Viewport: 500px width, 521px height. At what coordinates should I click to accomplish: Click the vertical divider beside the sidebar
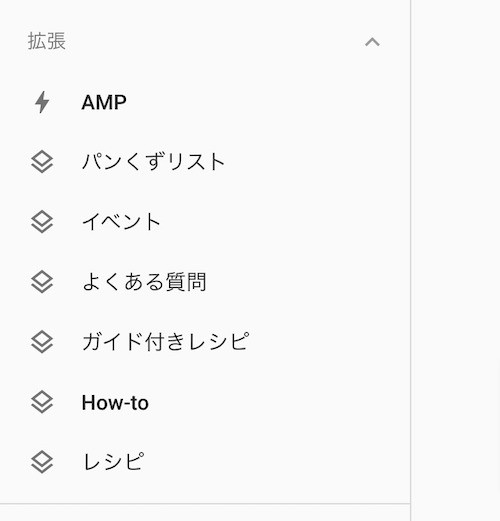click(x=411, y=260)
